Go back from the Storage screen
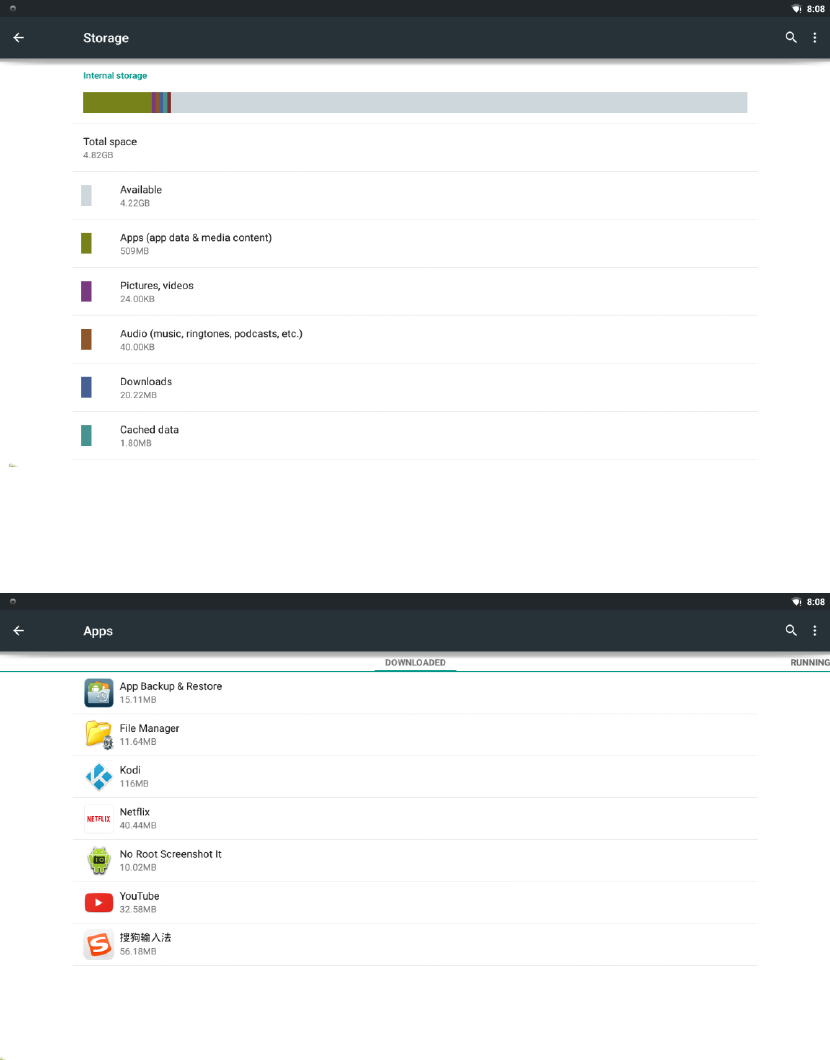The height and width of the screenshot is (1060, 830). pos(19,38)
